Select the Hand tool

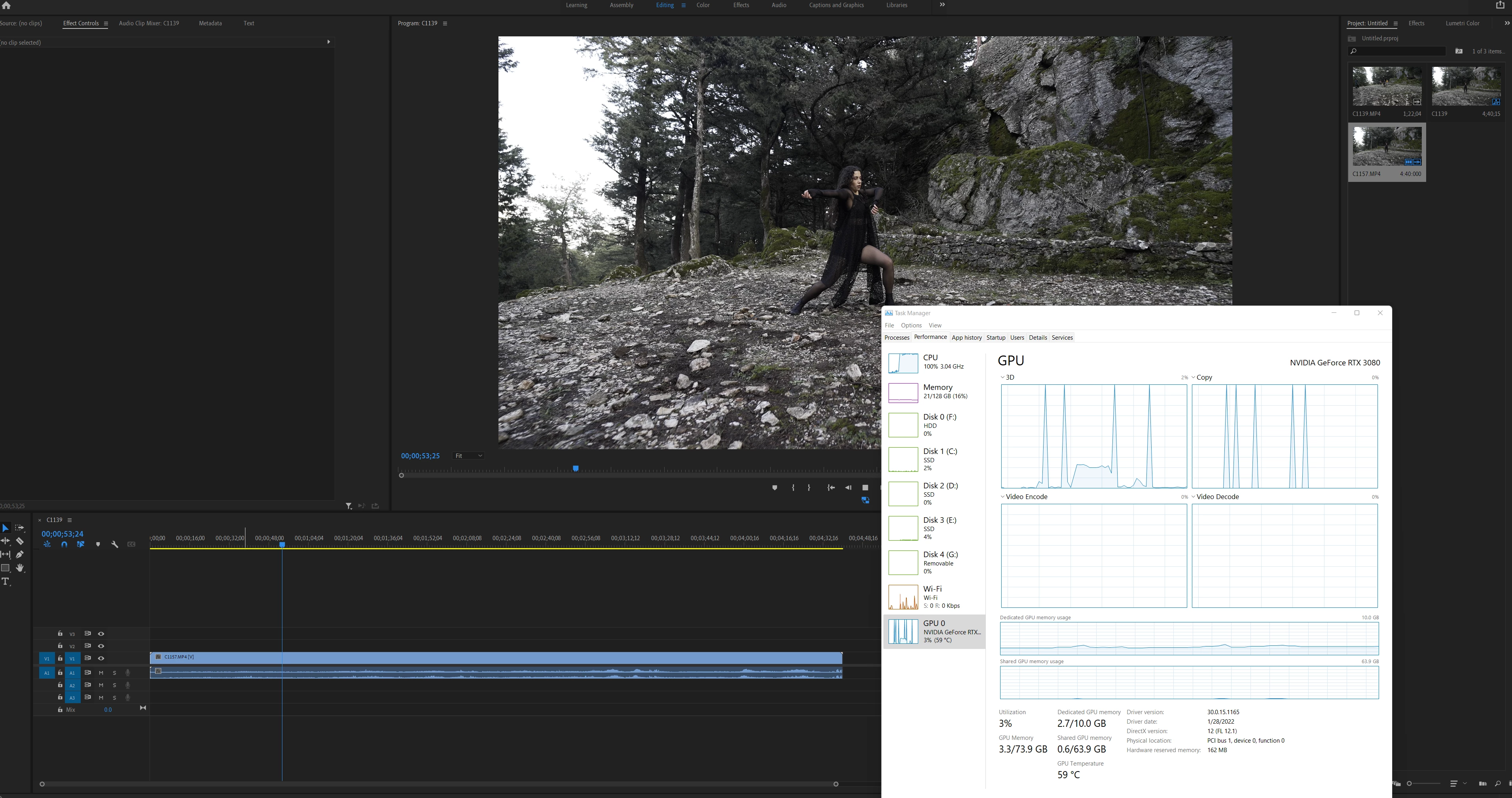(x=19, y=568)
